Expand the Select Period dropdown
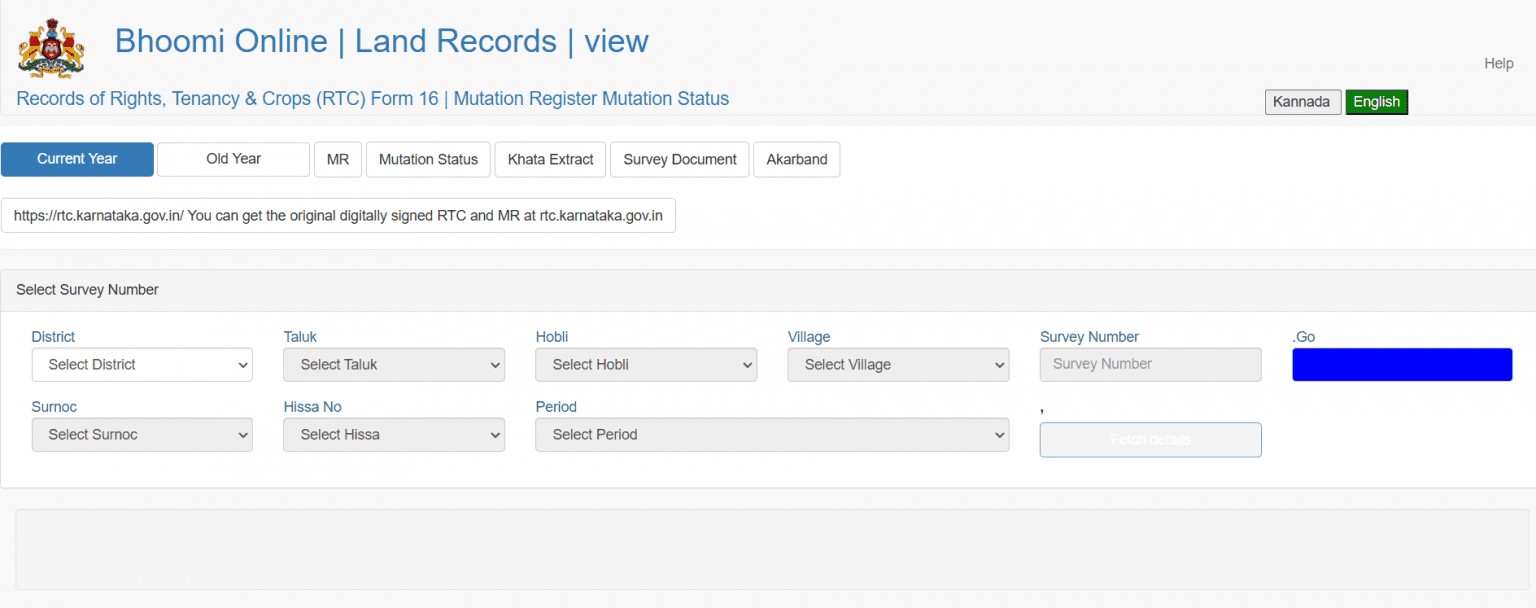 coord(772,435)
